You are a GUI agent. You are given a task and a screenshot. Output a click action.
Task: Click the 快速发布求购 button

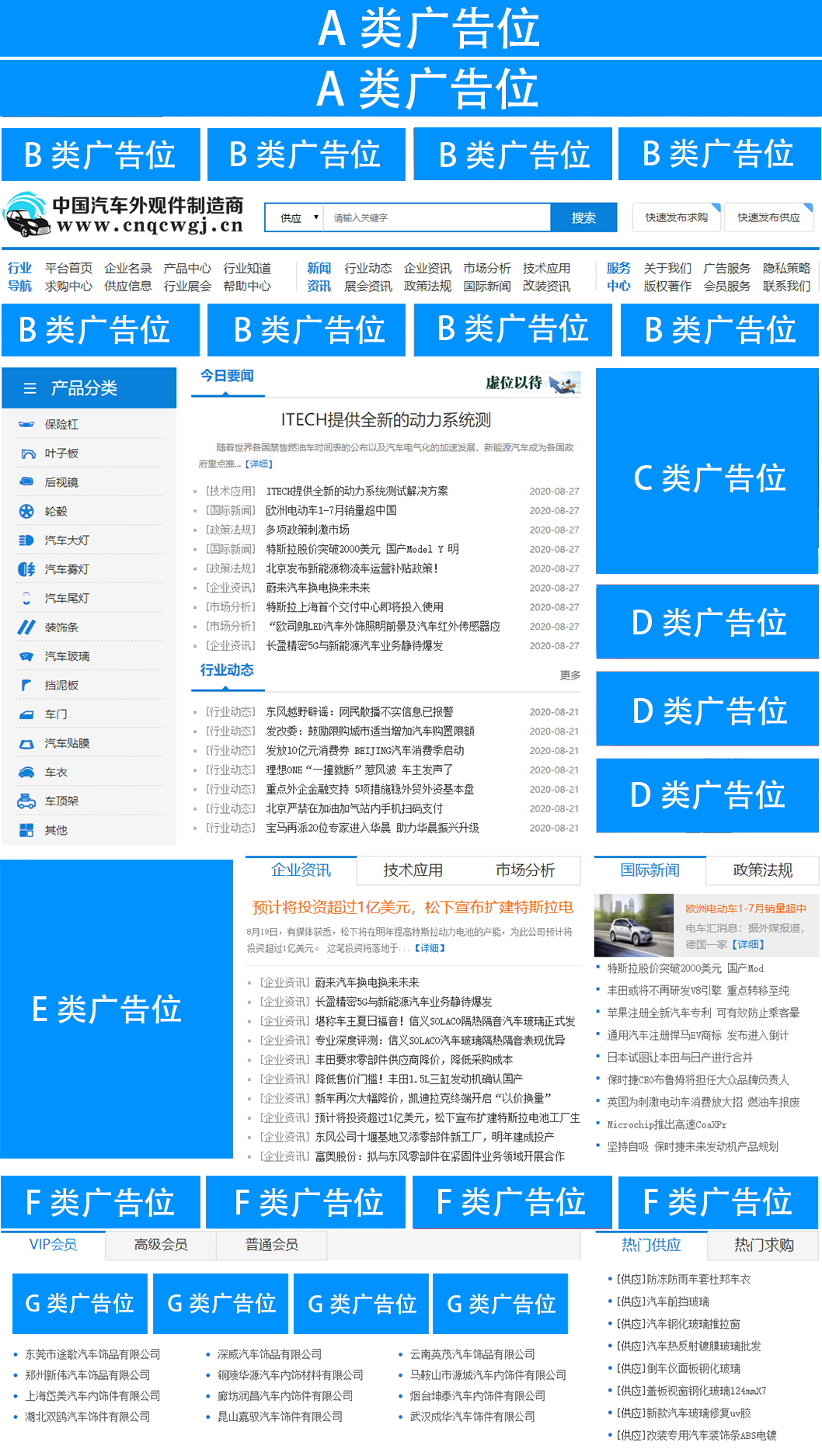point(676,218)
